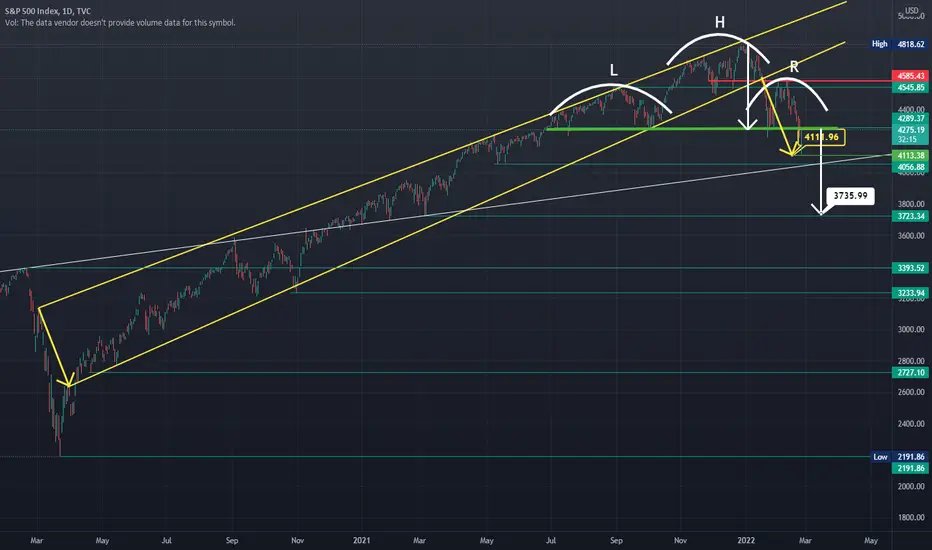932x550 pixels.
Task: Click the 4545.85 price axis label
Action: coord(911,87)
